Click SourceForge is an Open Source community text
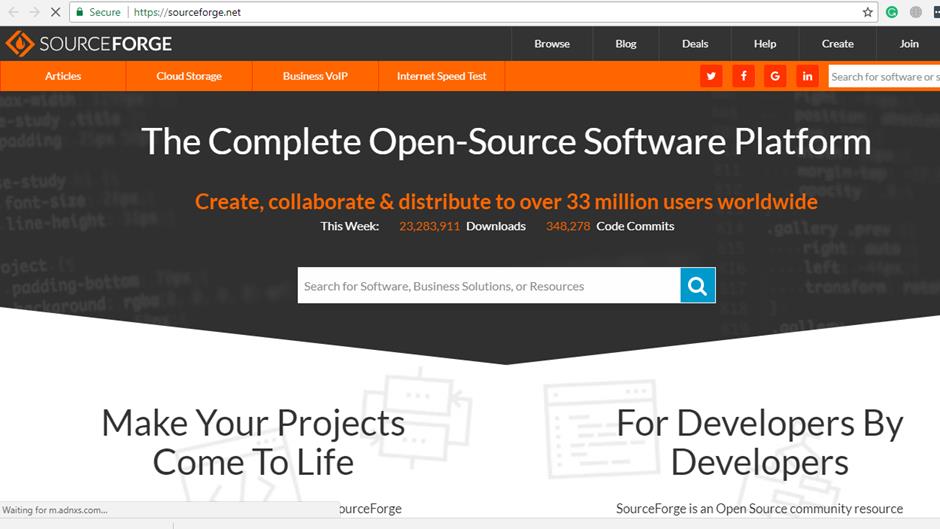 (760, 509)
